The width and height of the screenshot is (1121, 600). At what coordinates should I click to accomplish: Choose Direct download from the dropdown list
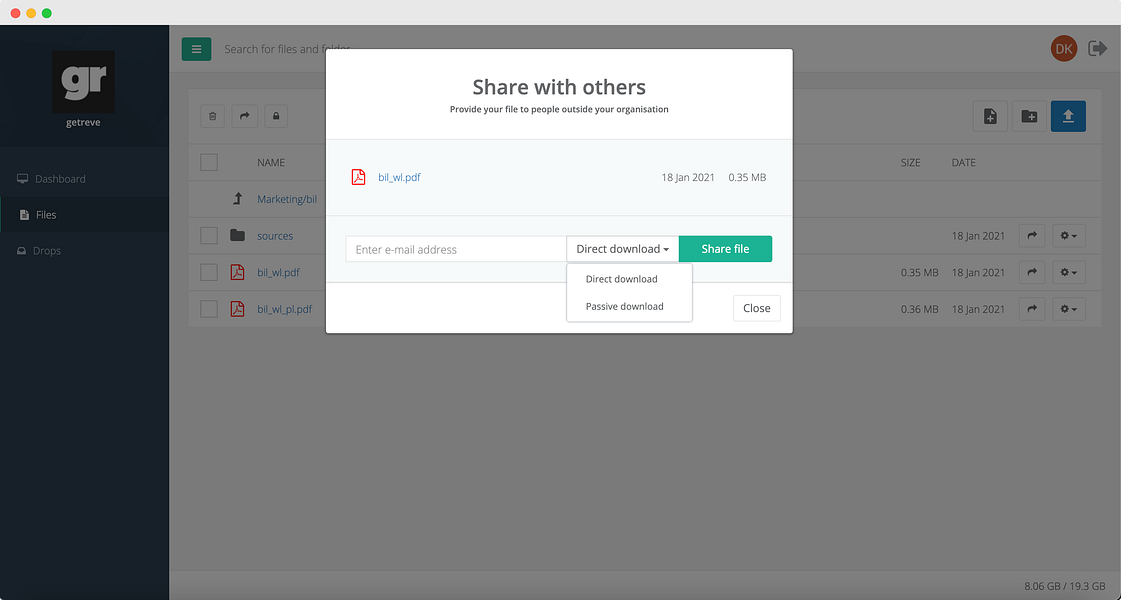621,279
